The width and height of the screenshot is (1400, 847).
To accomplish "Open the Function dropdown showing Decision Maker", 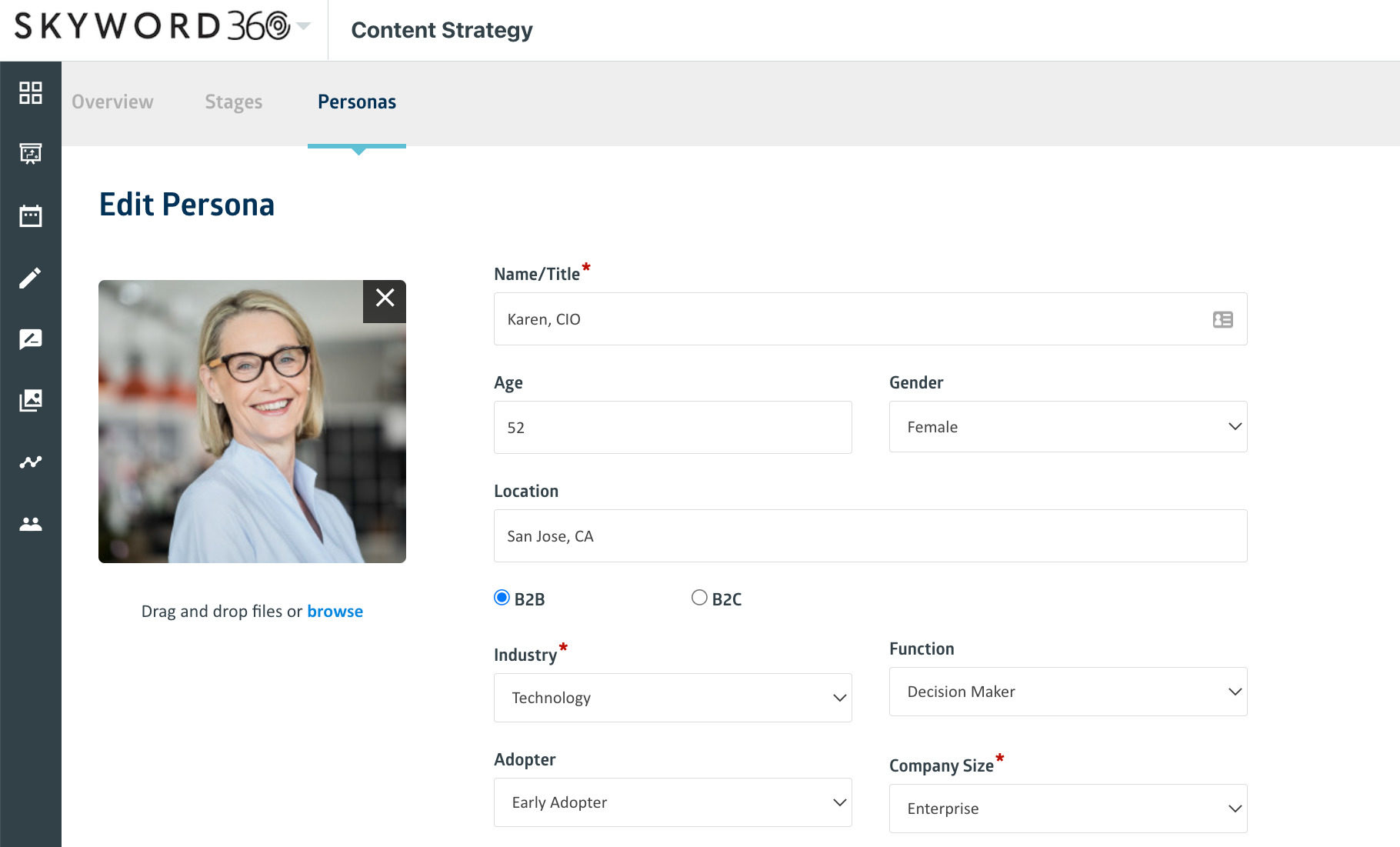I will 1068,692.
